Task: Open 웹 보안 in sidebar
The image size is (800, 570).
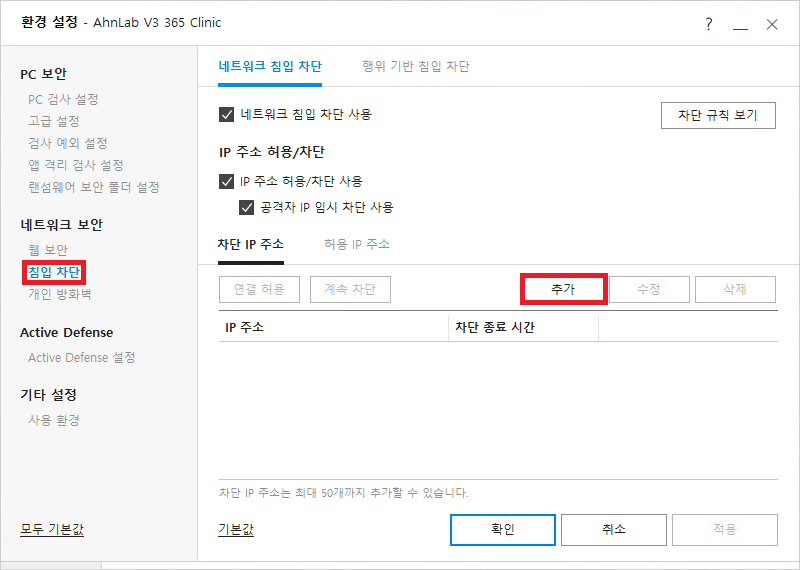Action: [x=48, y=250]
